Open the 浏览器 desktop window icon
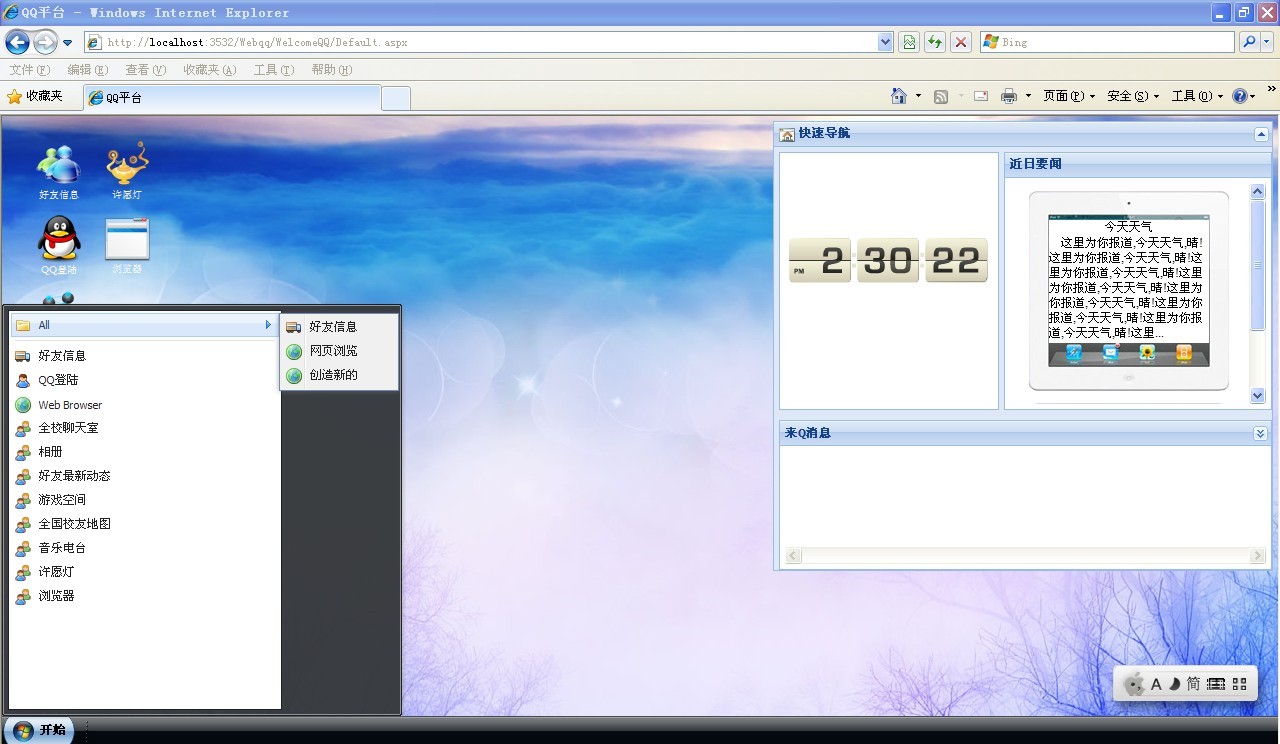 click(x=127, y=245)
